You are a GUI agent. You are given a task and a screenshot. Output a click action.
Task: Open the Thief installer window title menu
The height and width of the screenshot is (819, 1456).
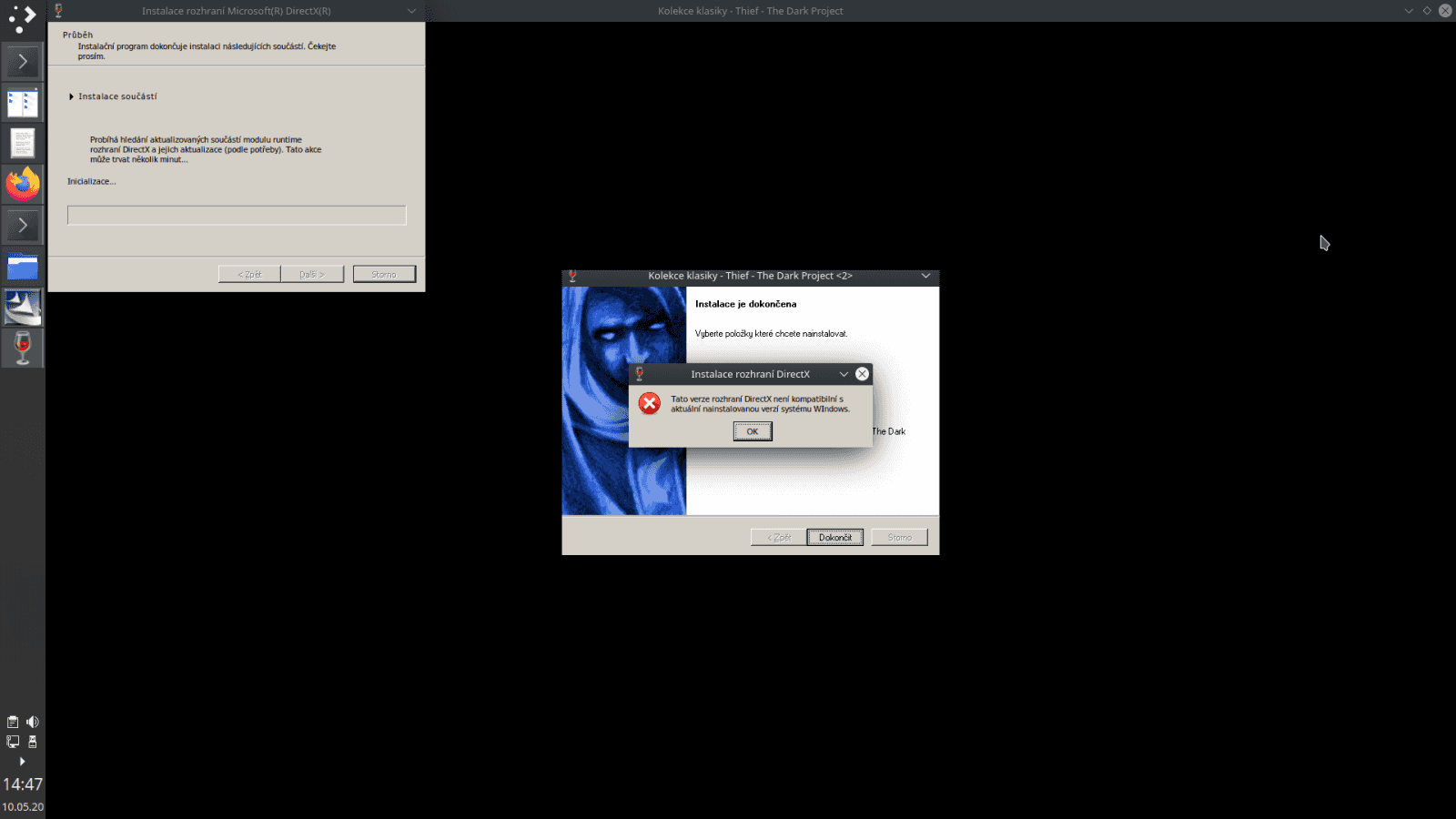coord(925,276)
